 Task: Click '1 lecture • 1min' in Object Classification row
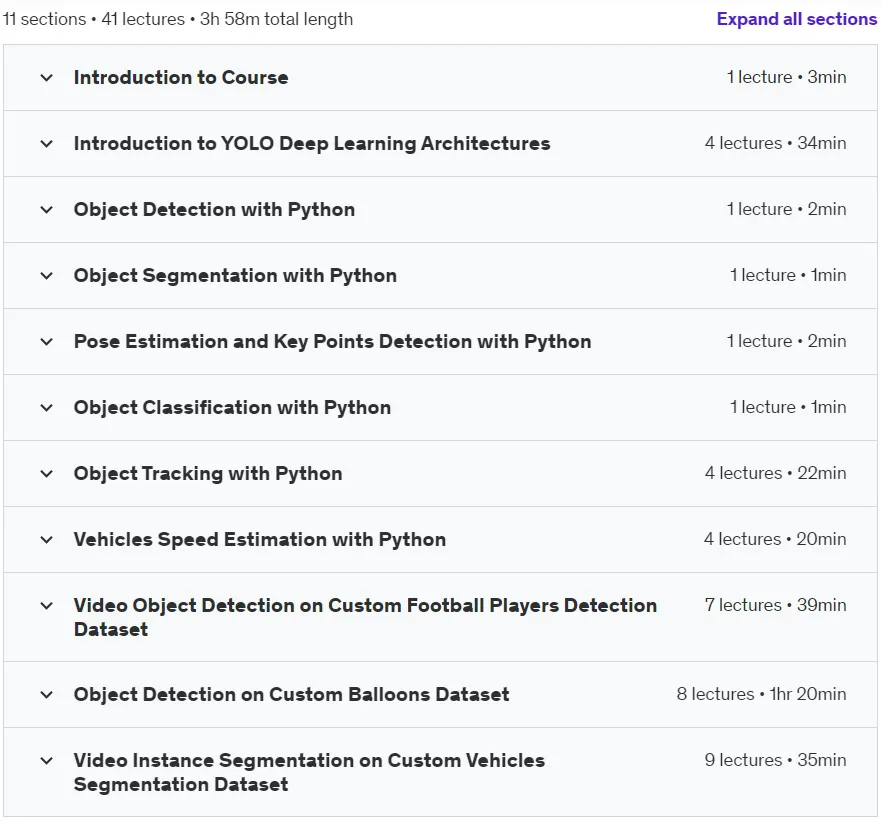click(x=788, y=407)
